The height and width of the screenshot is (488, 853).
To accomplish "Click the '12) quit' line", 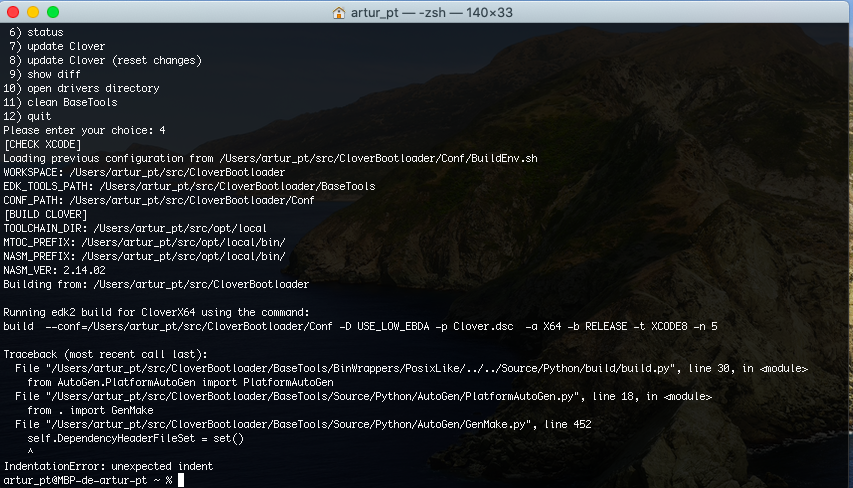I will (27, 116).
